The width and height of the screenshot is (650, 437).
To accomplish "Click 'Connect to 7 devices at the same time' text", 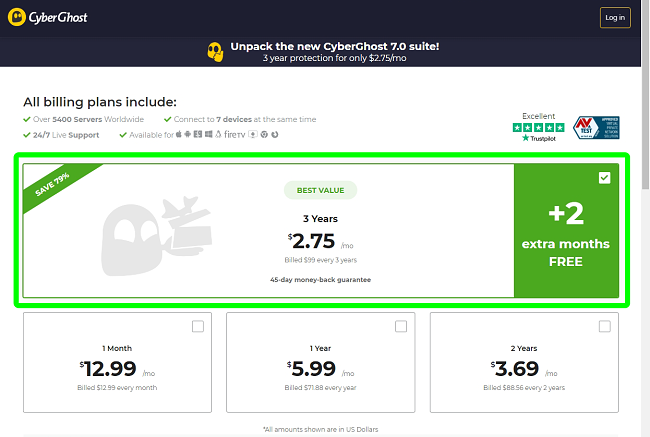I will point(245,119).
